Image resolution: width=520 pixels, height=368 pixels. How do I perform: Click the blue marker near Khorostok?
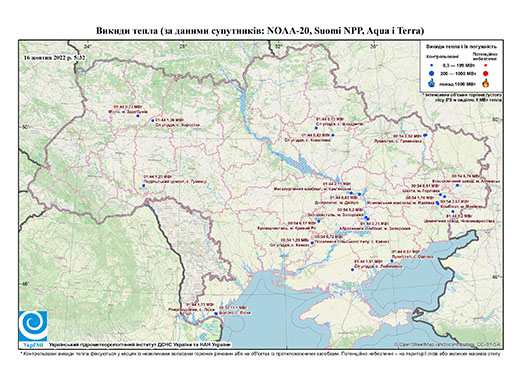point(153,120)
